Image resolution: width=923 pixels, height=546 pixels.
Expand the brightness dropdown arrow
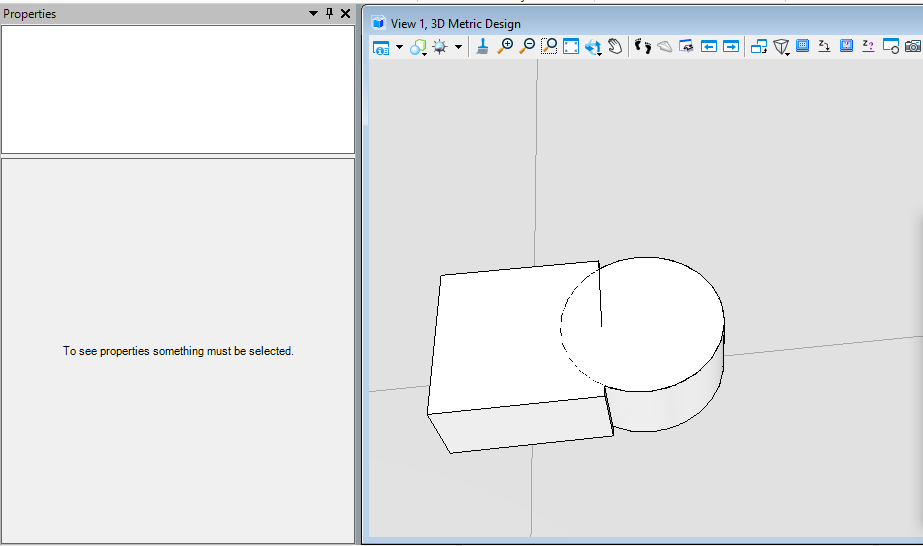click(458, 47)
